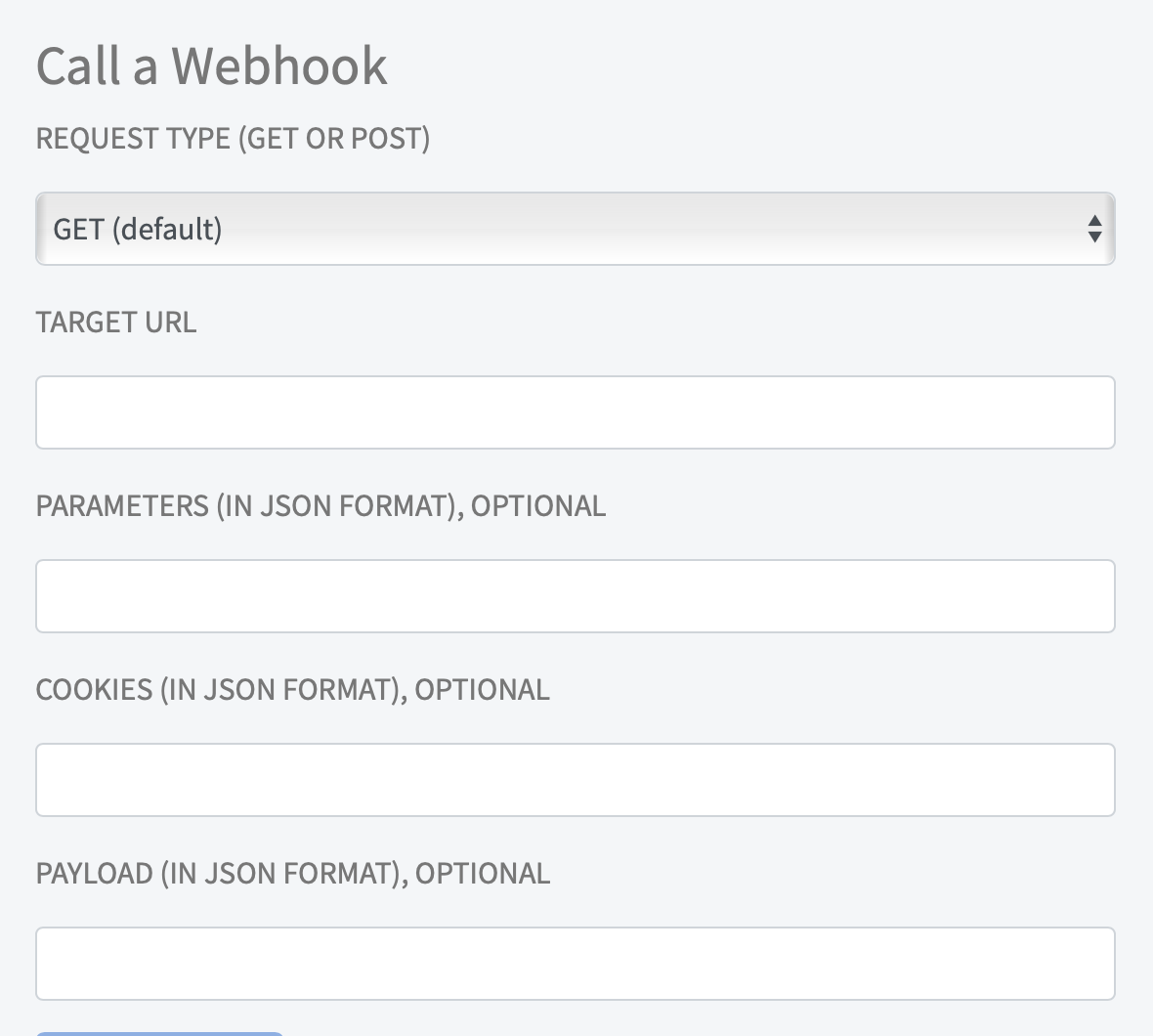Focus the Cookies JSON input box
Image resolution: width=1153 pixels, height=1036 pixels.
click(575, 780)
